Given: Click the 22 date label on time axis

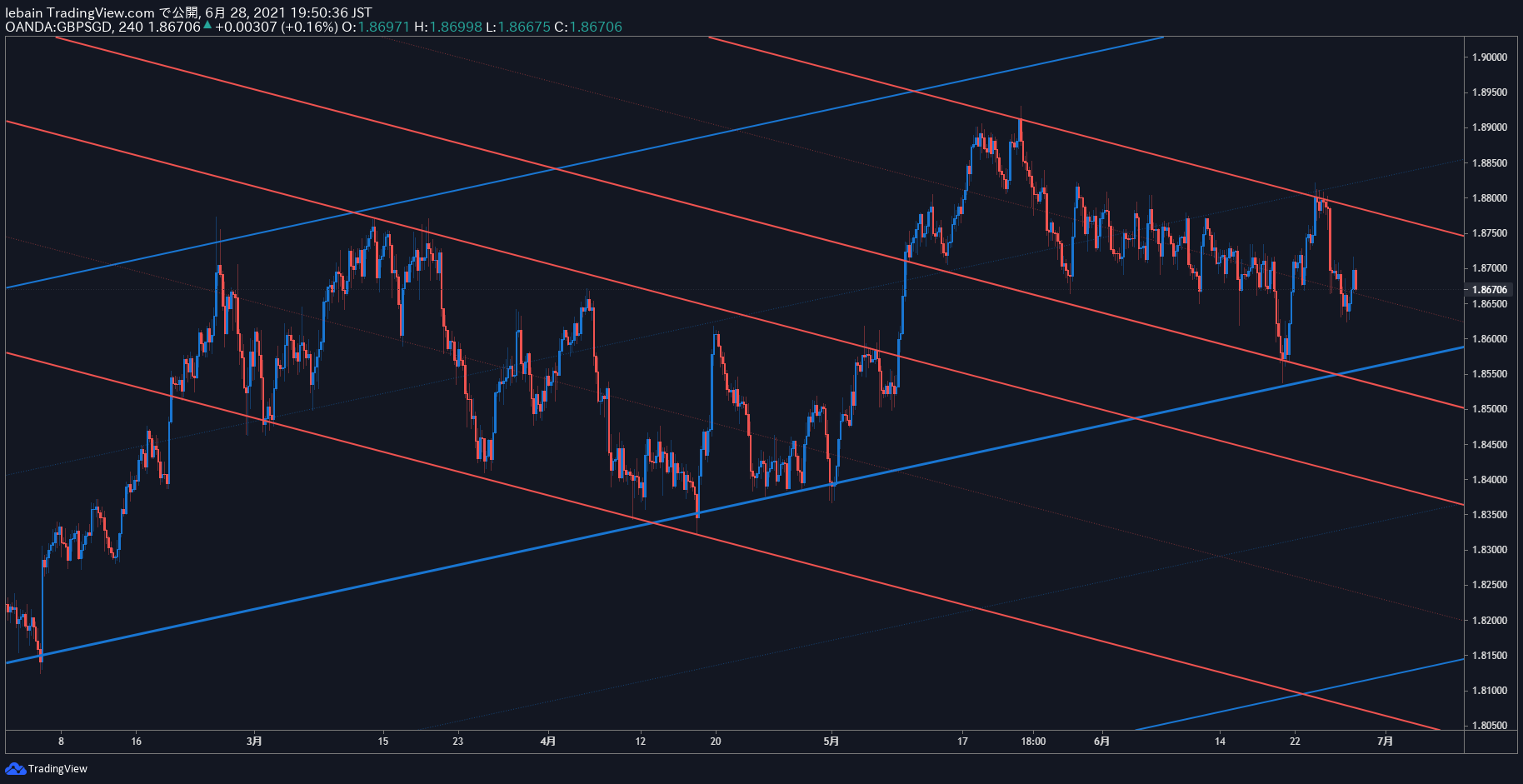Looking at the screenshot, I should (1295, 742).
